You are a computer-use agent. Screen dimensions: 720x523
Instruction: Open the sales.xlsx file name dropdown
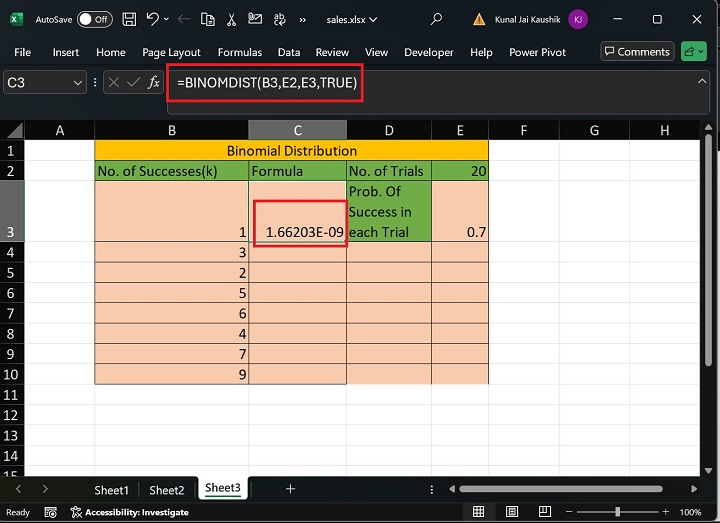pos(352,20)
